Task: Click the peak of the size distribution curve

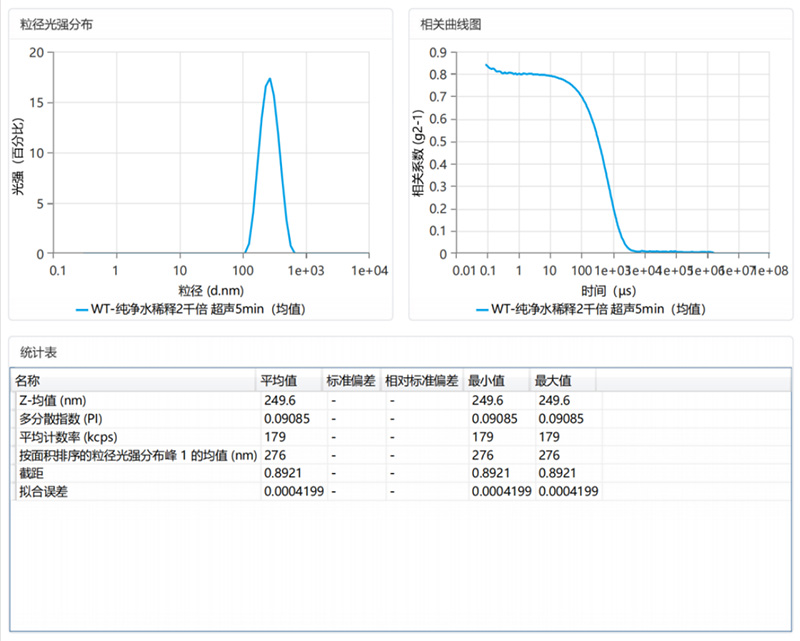Action: tap(270, 79)
